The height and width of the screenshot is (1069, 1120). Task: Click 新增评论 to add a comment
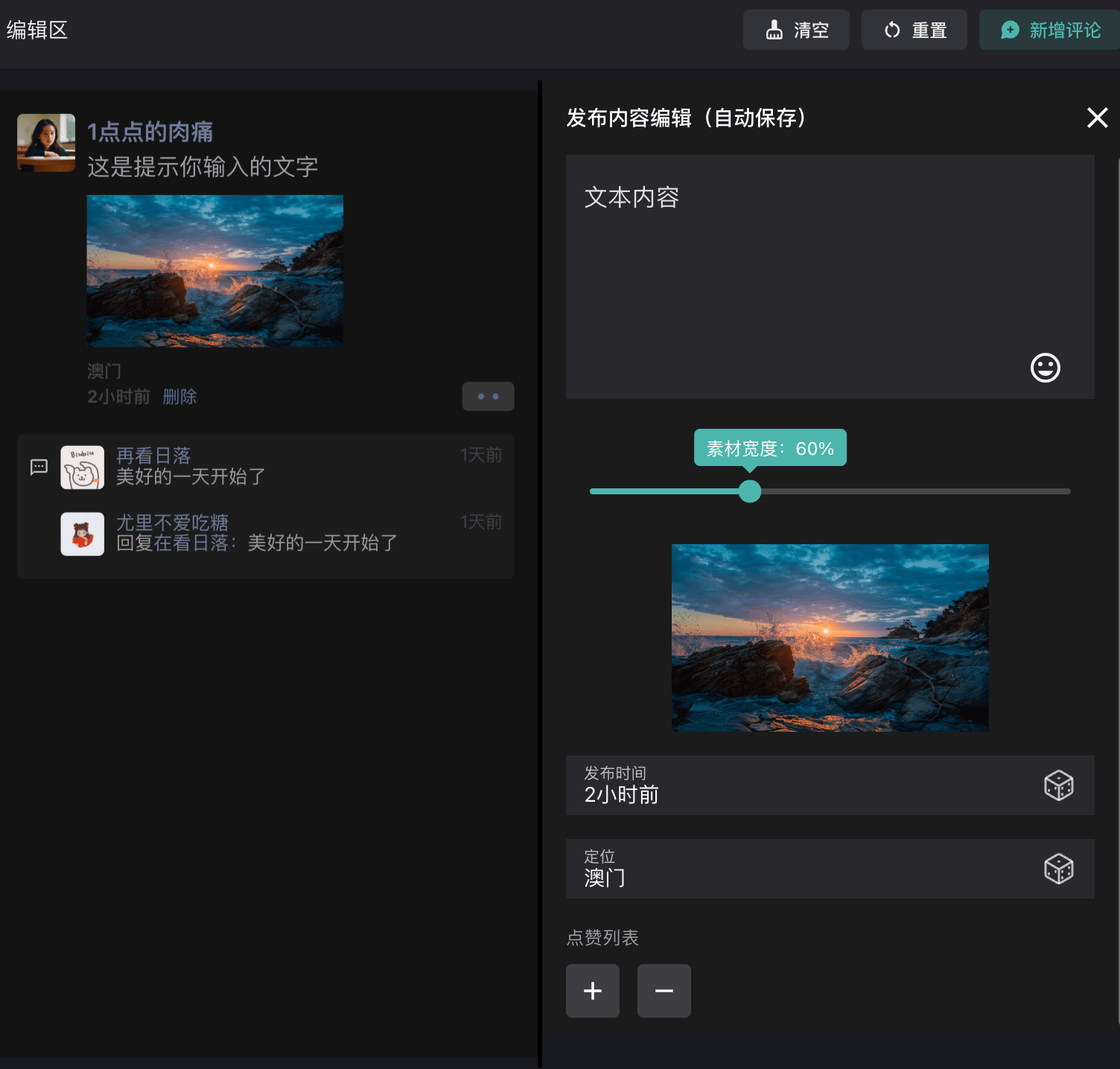tap(1051, 30)
